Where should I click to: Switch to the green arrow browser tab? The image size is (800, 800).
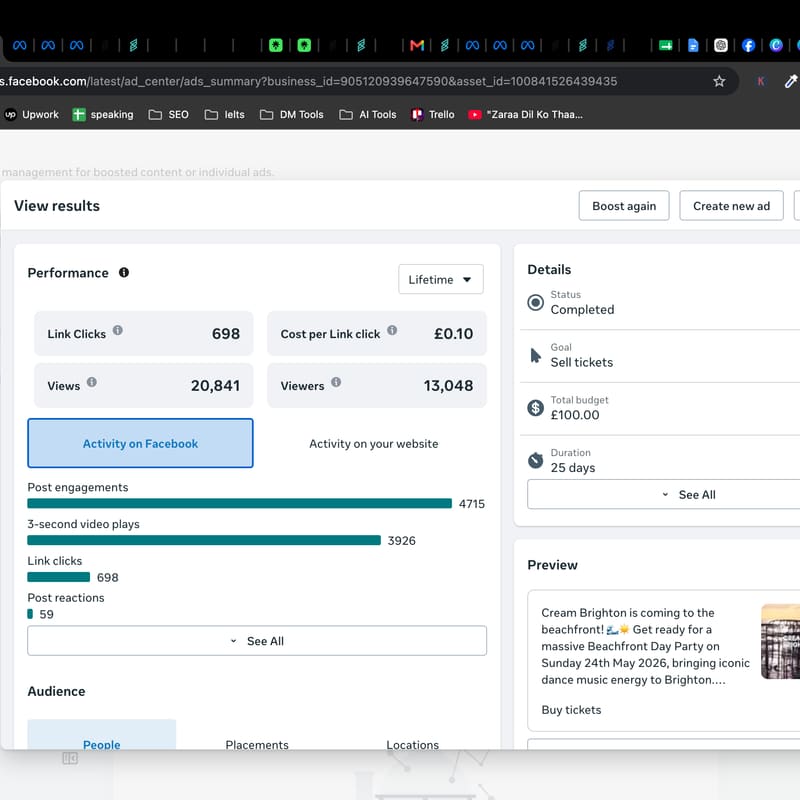pyautogui.click(x=665, y=45)
